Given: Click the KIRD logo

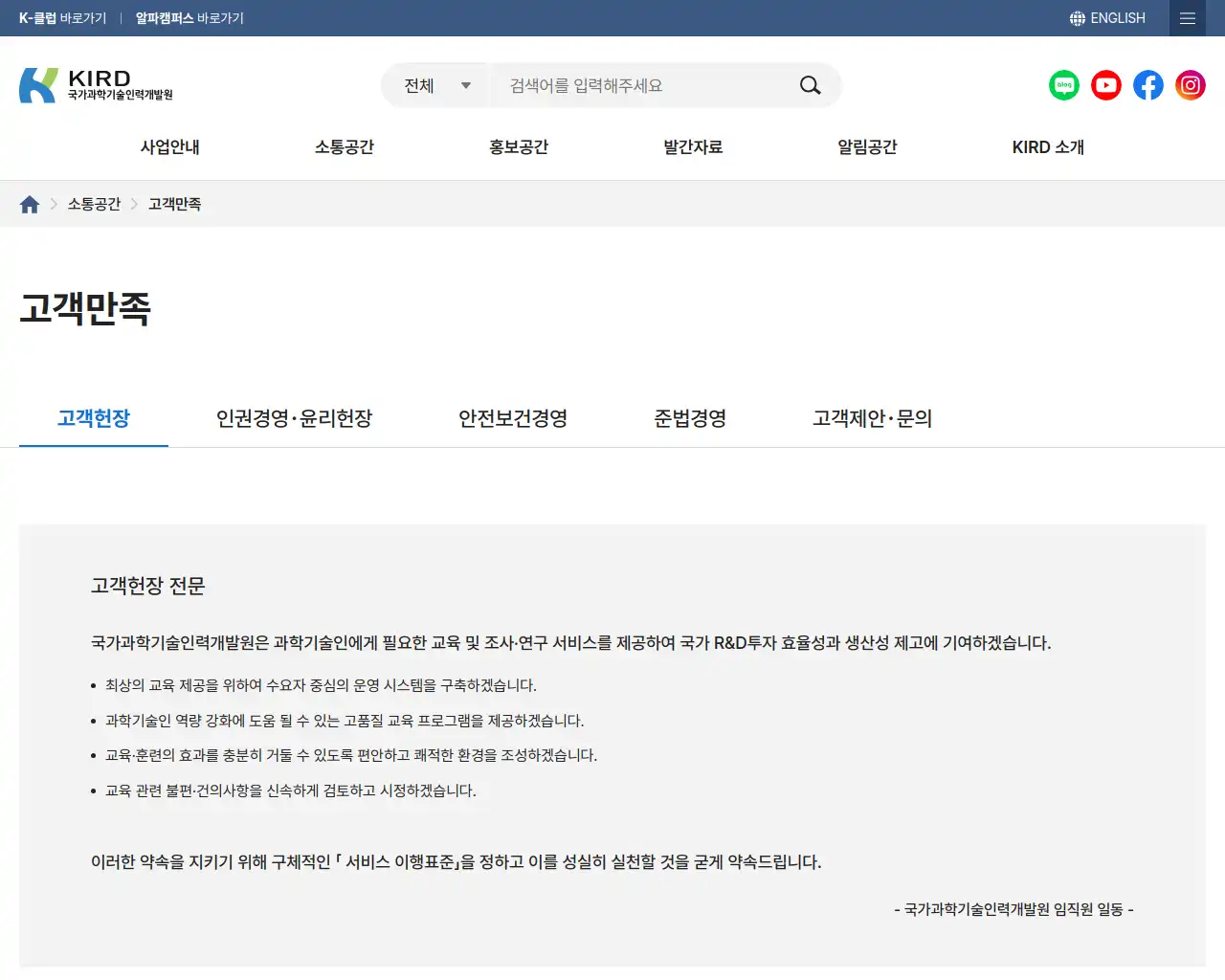Looking at the screenshot, I should click(96, 85).
